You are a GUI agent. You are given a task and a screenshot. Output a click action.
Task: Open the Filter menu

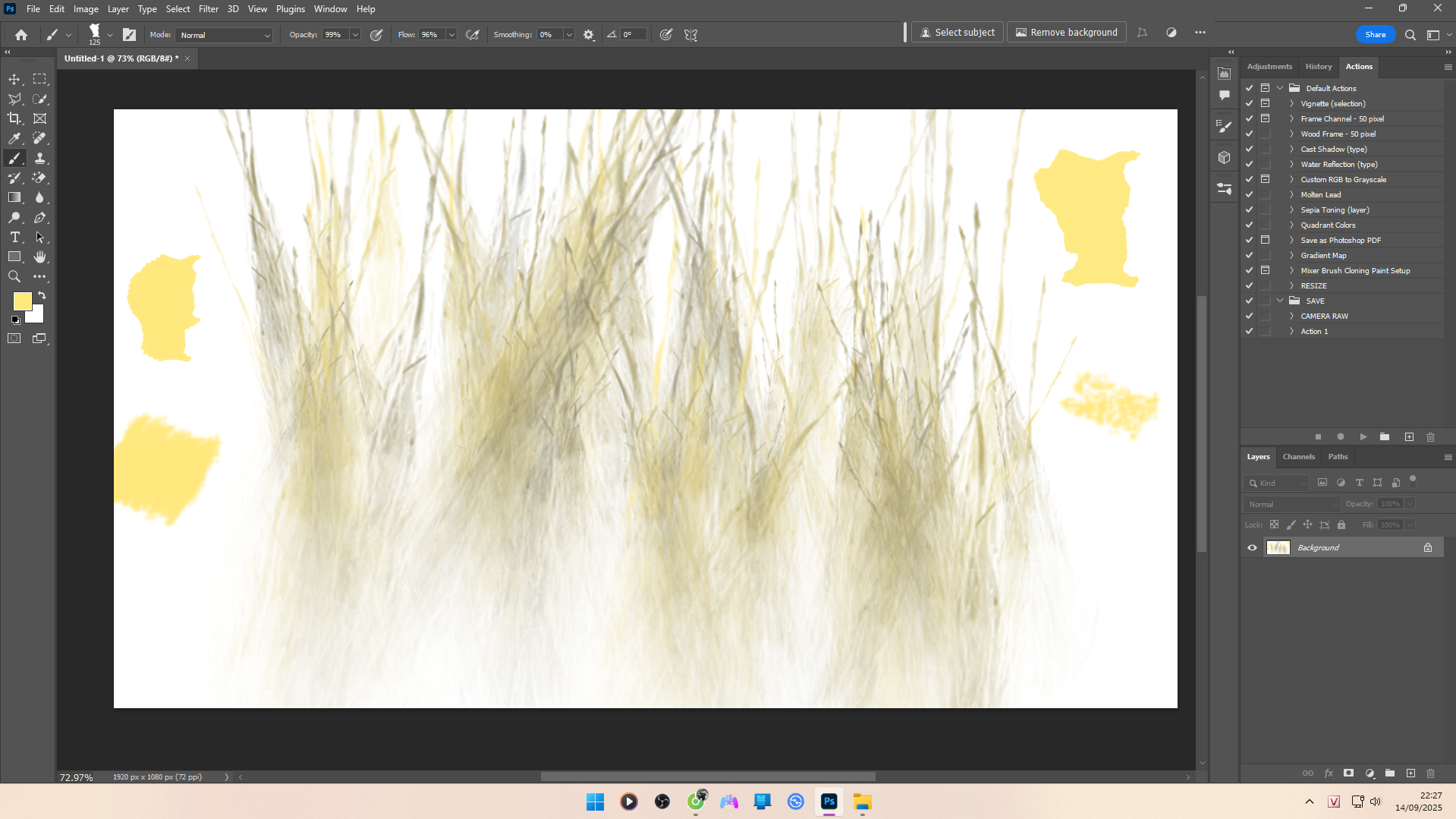208,9
